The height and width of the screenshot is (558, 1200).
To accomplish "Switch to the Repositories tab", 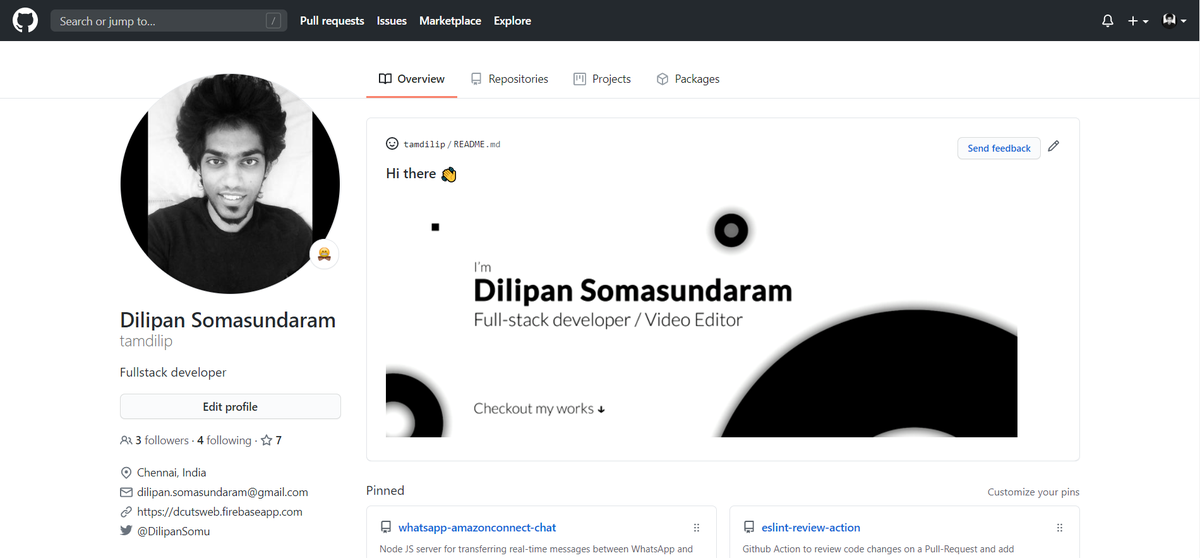I will 509,79.
